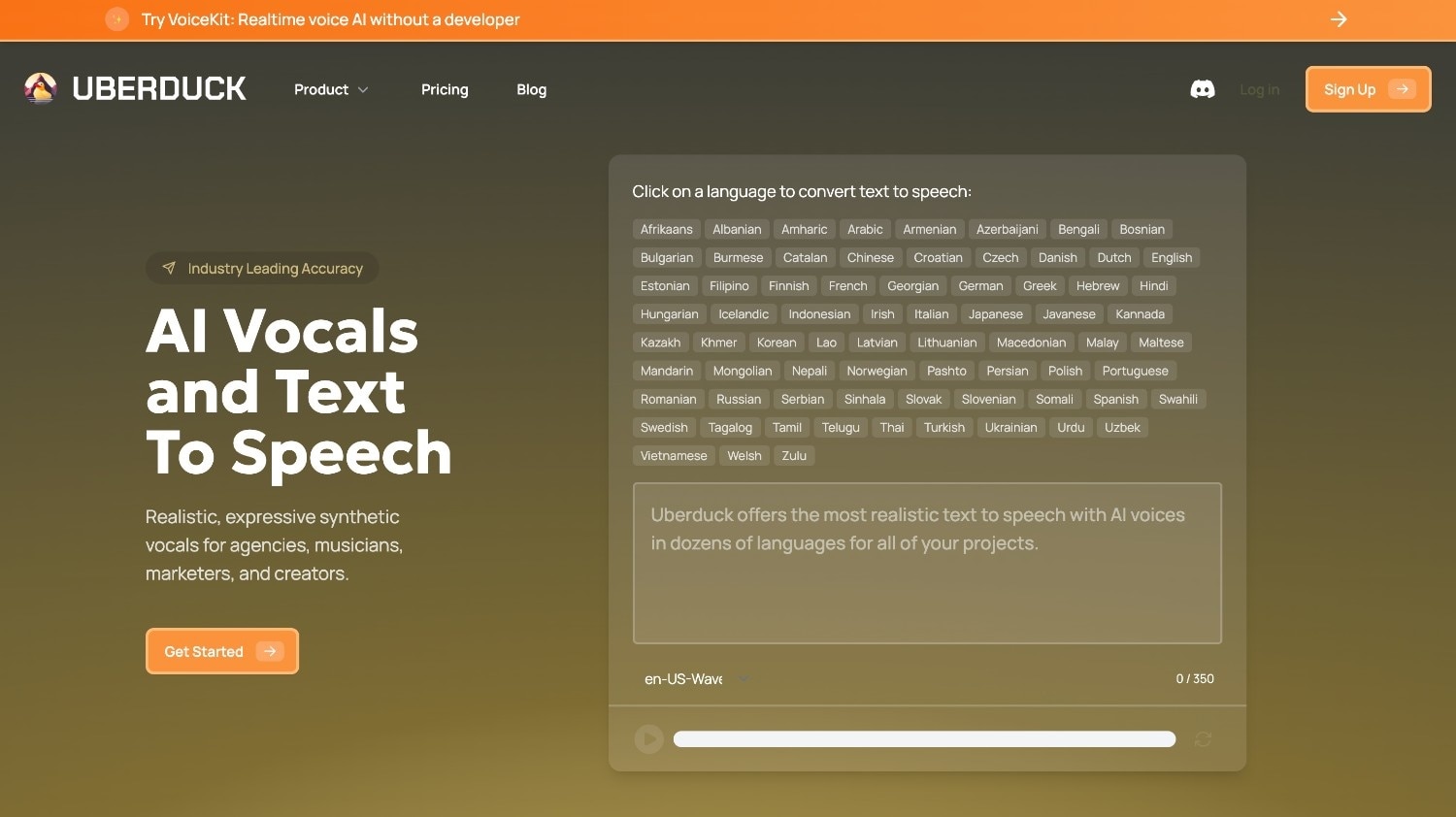Screen dimensions: 1456x817
Task: Click the VoiceKit banner sparkle icon
Action: point(117,19)
